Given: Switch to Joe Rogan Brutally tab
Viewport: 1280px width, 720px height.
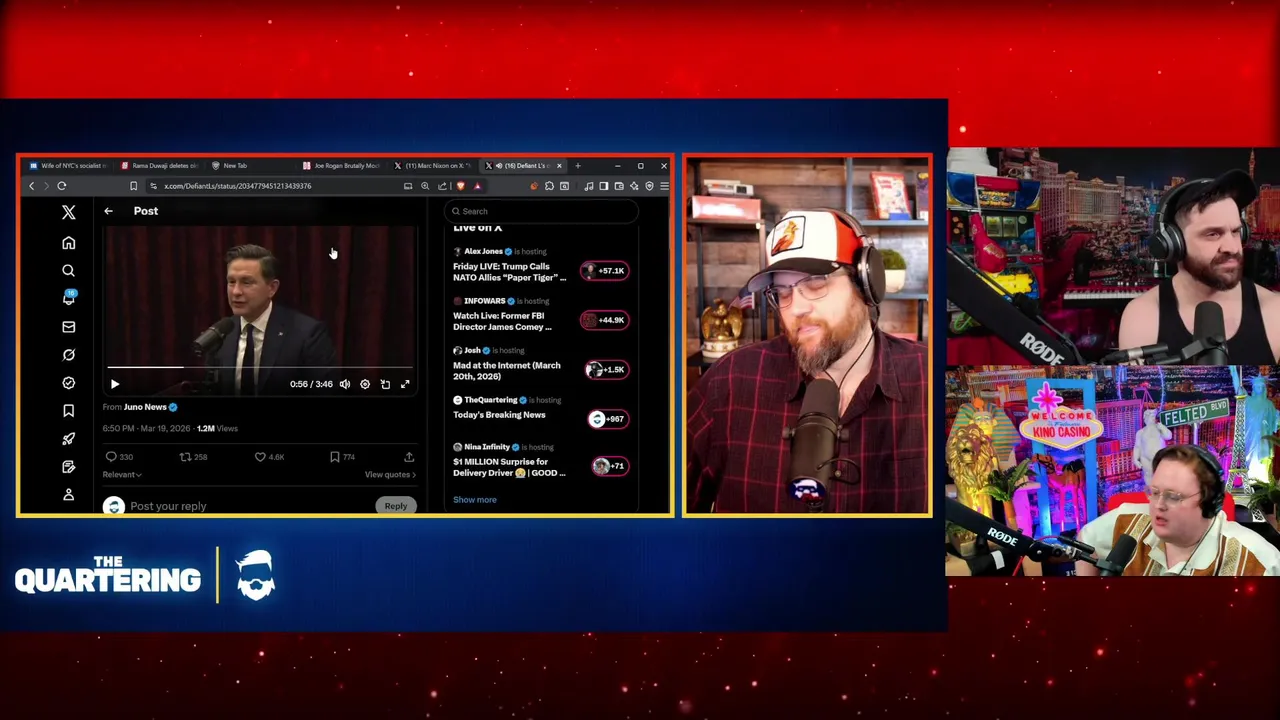Looking at the screenshot, I should [x=341, y=166].
